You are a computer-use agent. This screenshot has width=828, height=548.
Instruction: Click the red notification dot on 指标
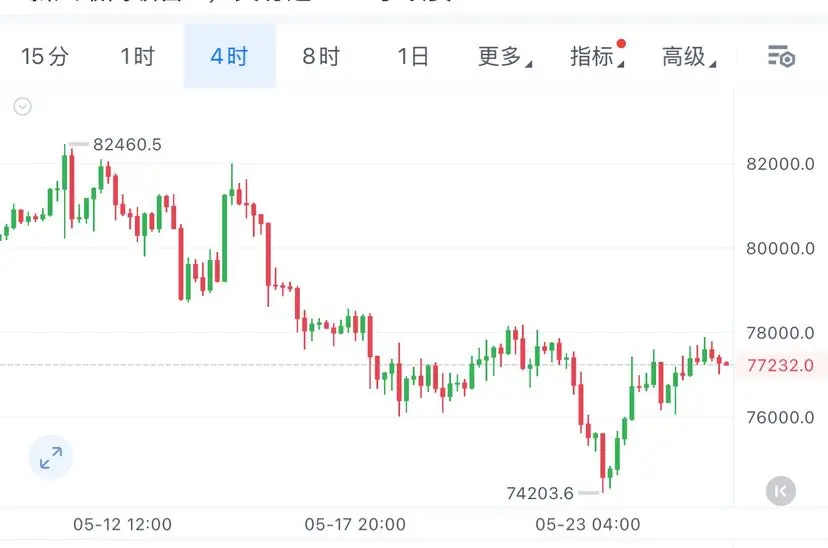pos(621,43)
